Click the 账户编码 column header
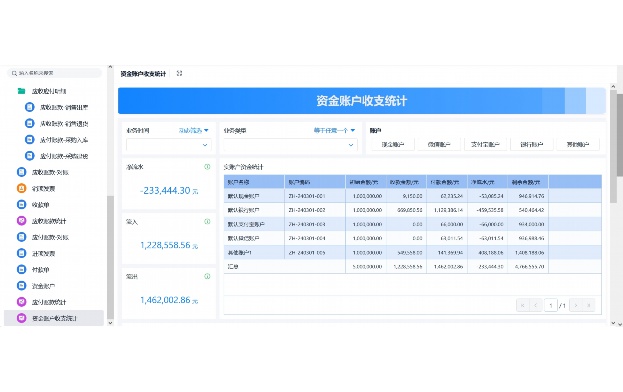This screenshot has height=392, width=623. click(x=315, y=182)
